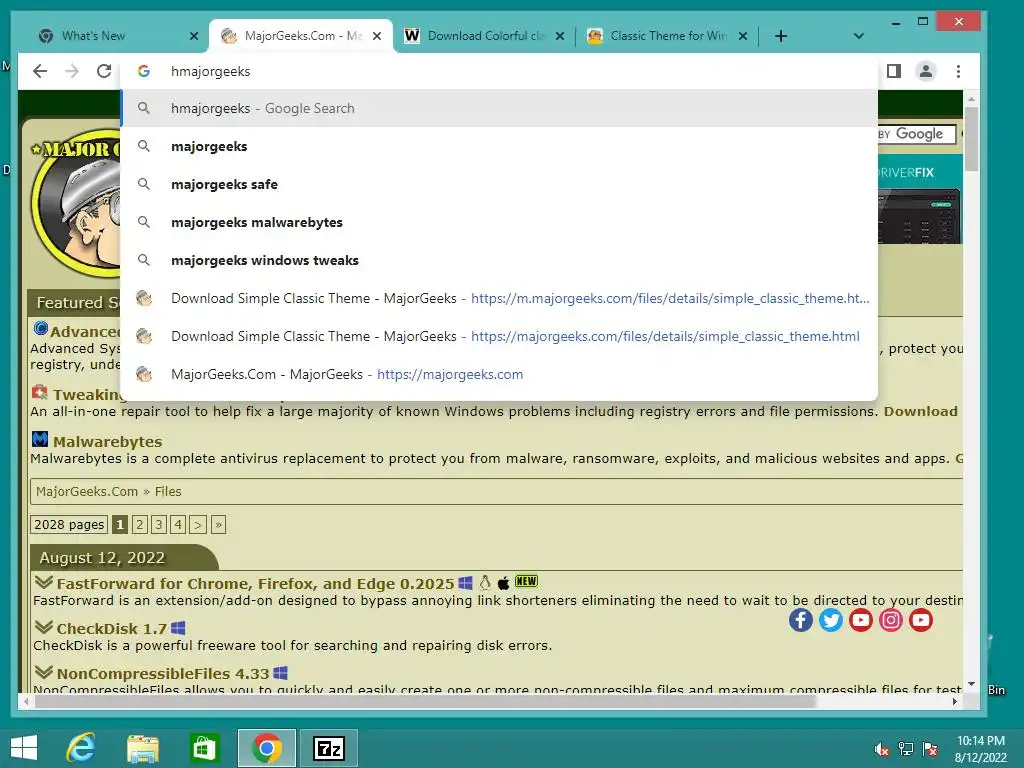Image resolution: width=1024 pixels, height=768 pixels.
Task: Switch to Classic Theme for Win tab
Action: tap(668, 36)
